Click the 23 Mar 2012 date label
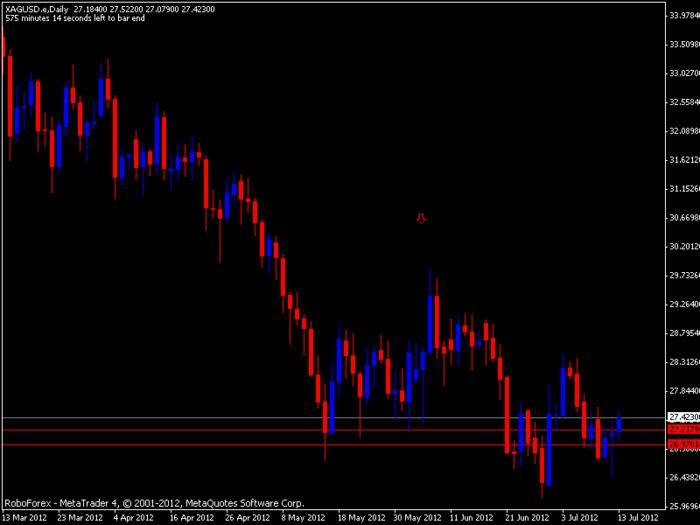700x525 pixels. (80, 518)
